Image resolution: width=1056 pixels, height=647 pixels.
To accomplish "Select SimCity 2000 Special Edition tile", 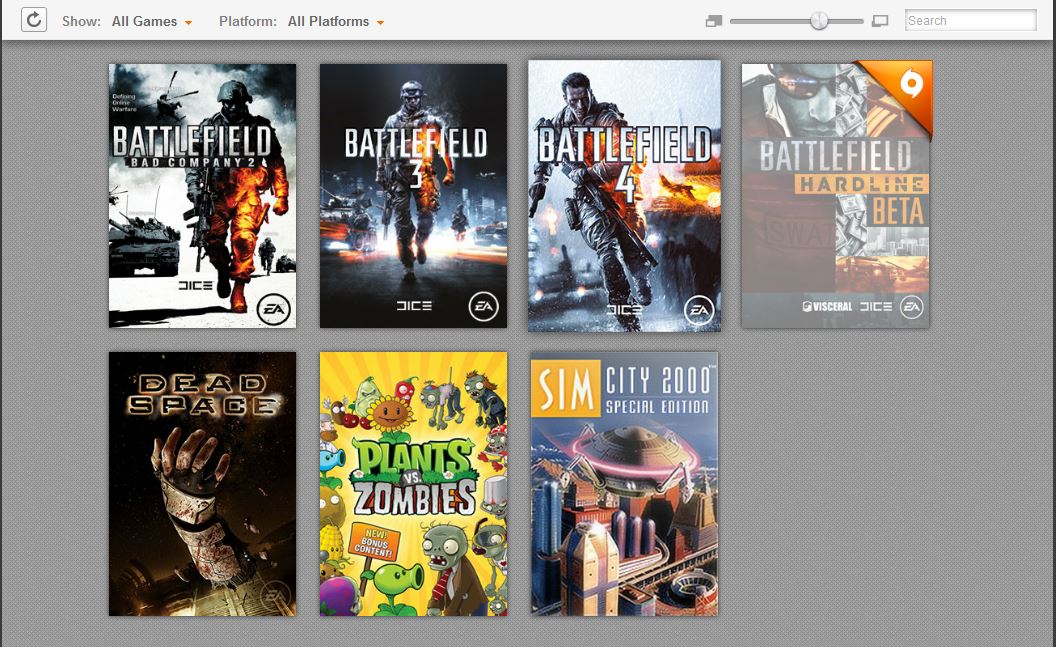I will (x=624, y=484).
